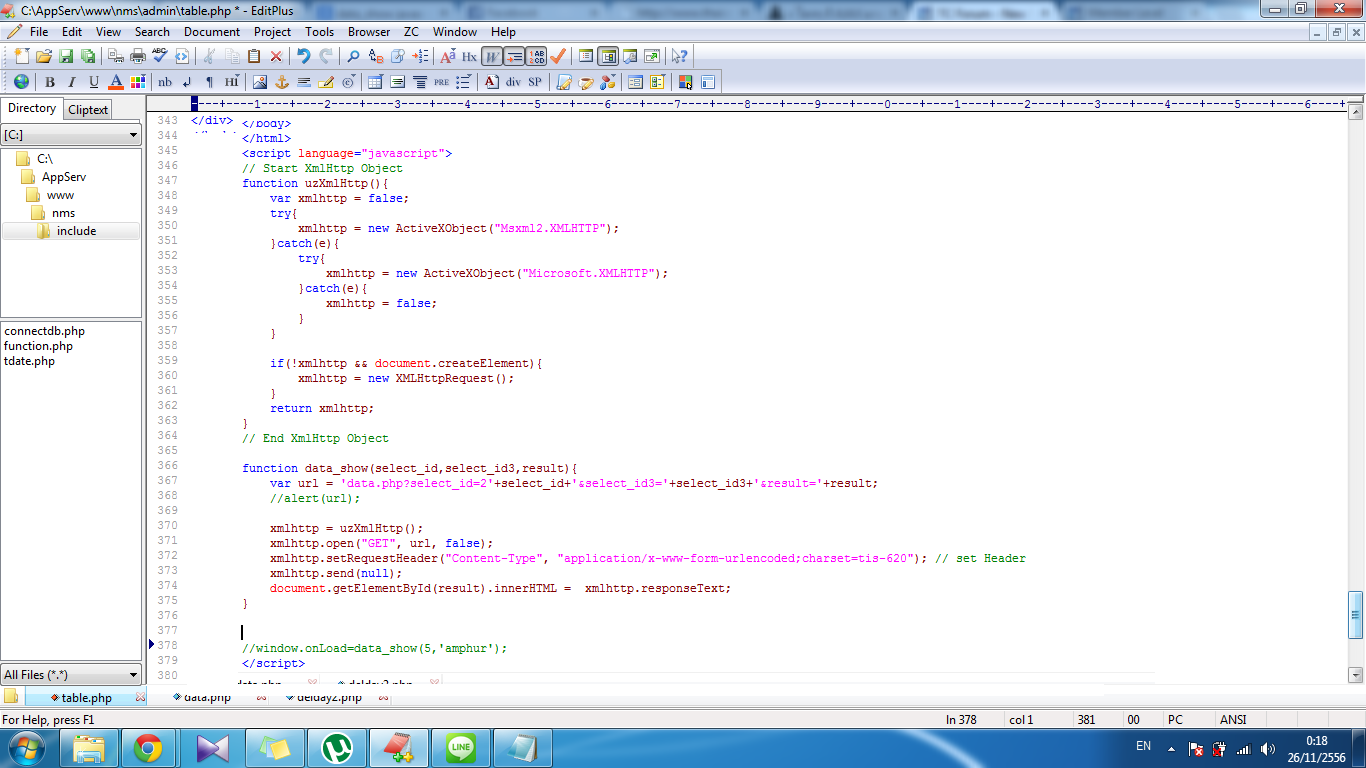The height and width of the screenshot is (768, 1366).
Task: Select the www folder in directory tree
Action: click(x=60, y=195)
